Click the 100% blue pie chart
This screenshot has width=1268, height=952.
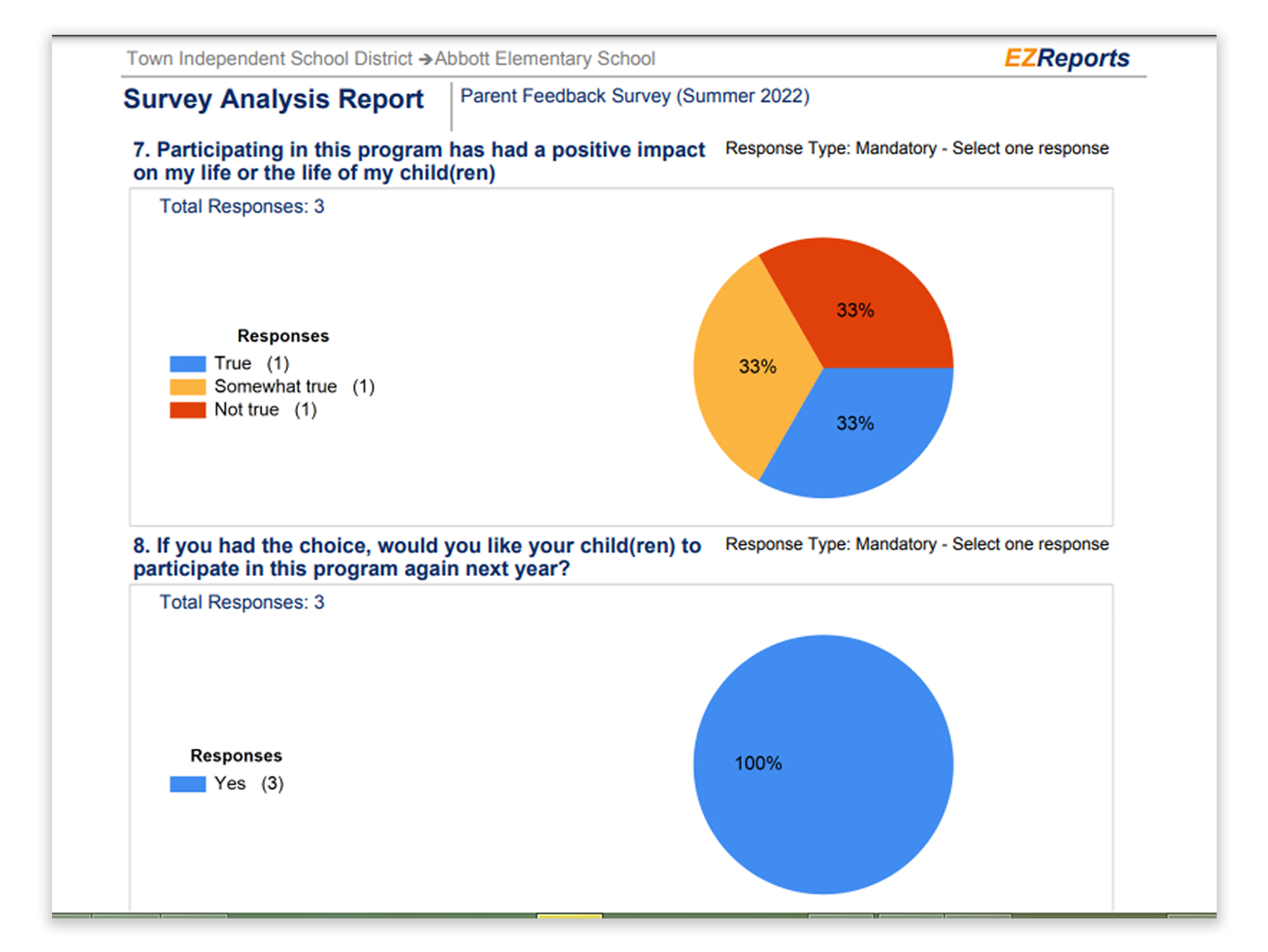(823, 764)
